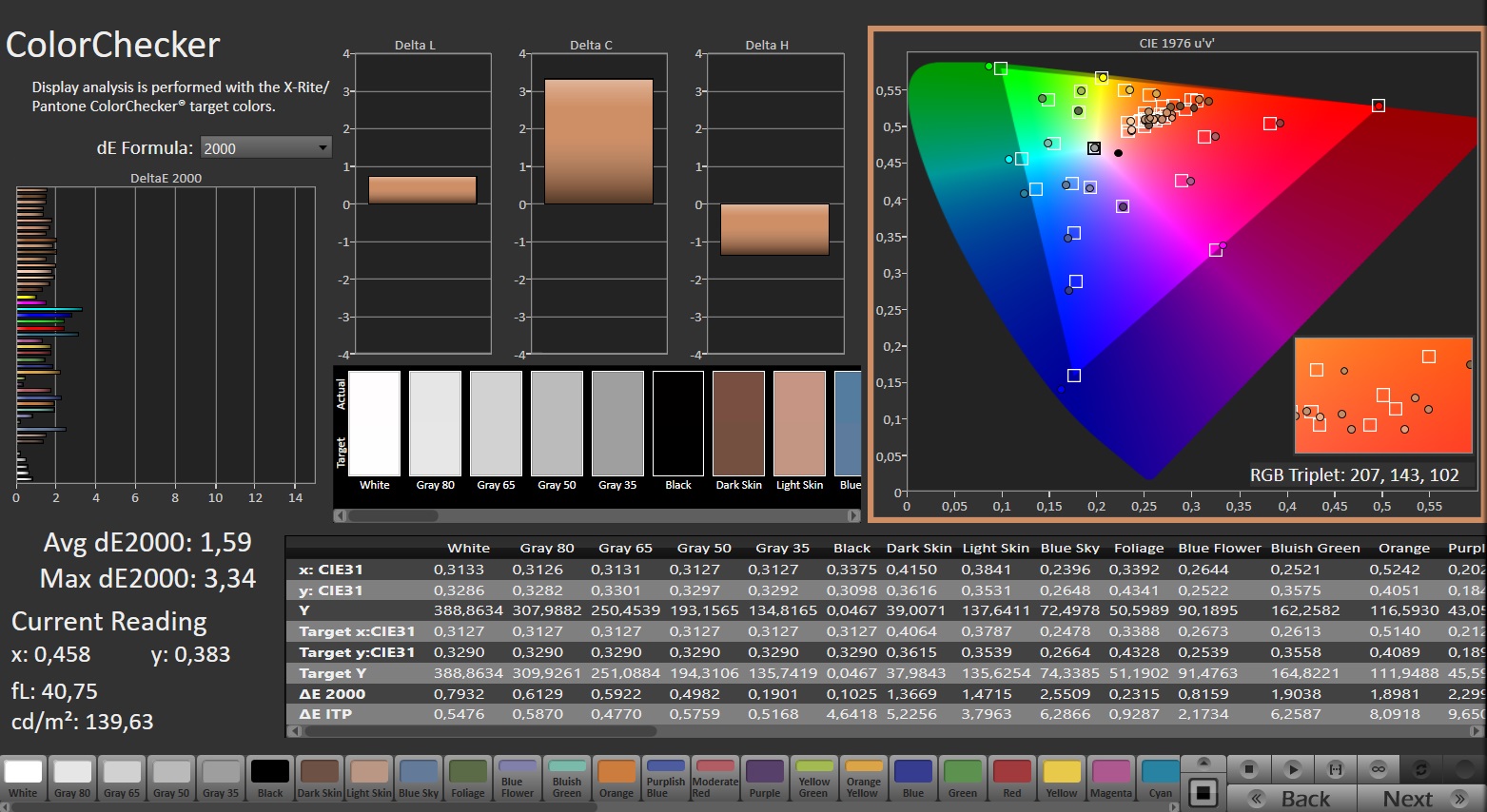1487x812 pixels.
Task: Click the play read-series icon
Action: point(1292,768)
